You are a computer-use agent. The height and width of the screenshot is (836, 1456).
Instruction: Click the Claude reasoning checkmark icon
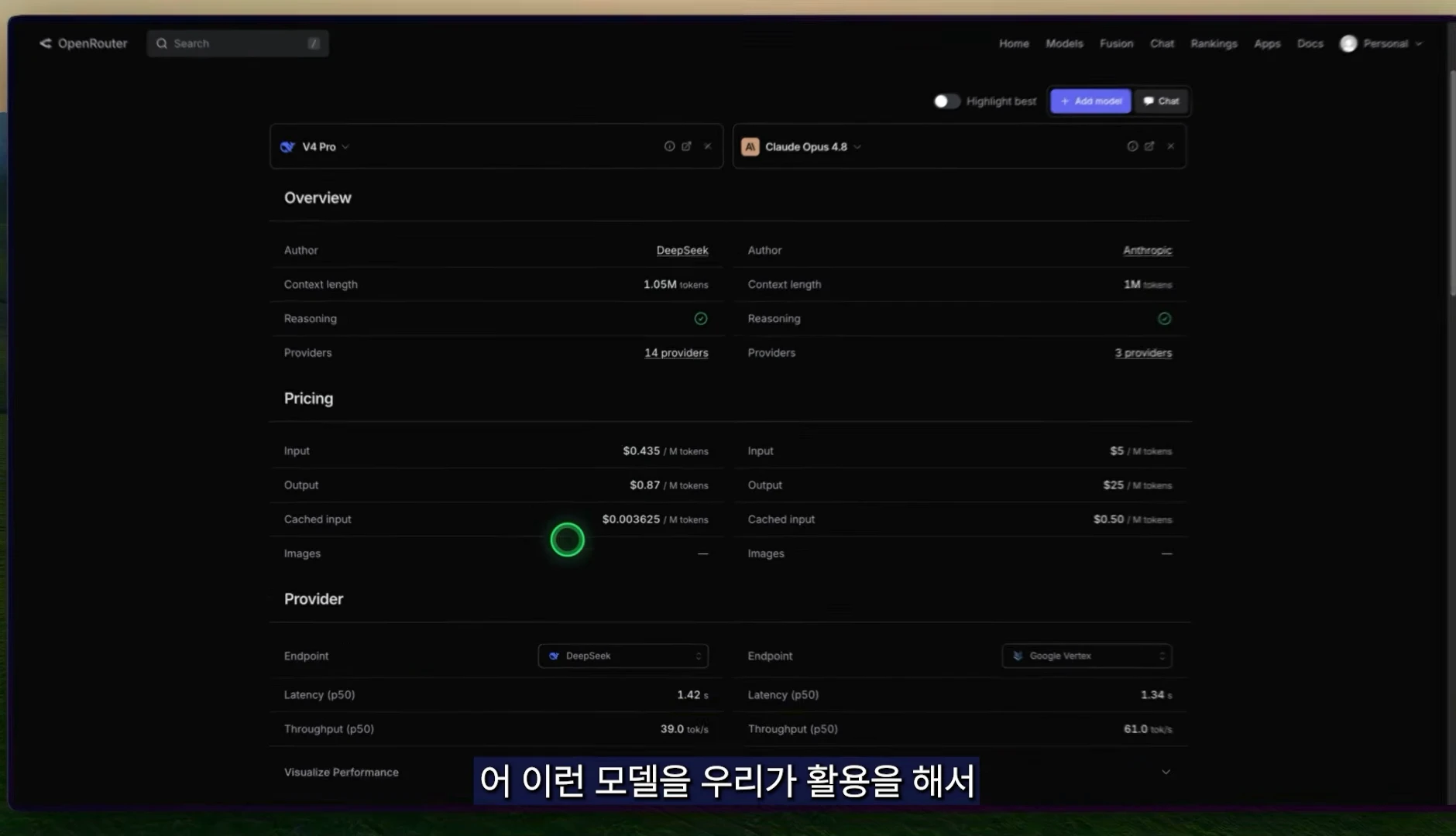tap(1164, 318)
